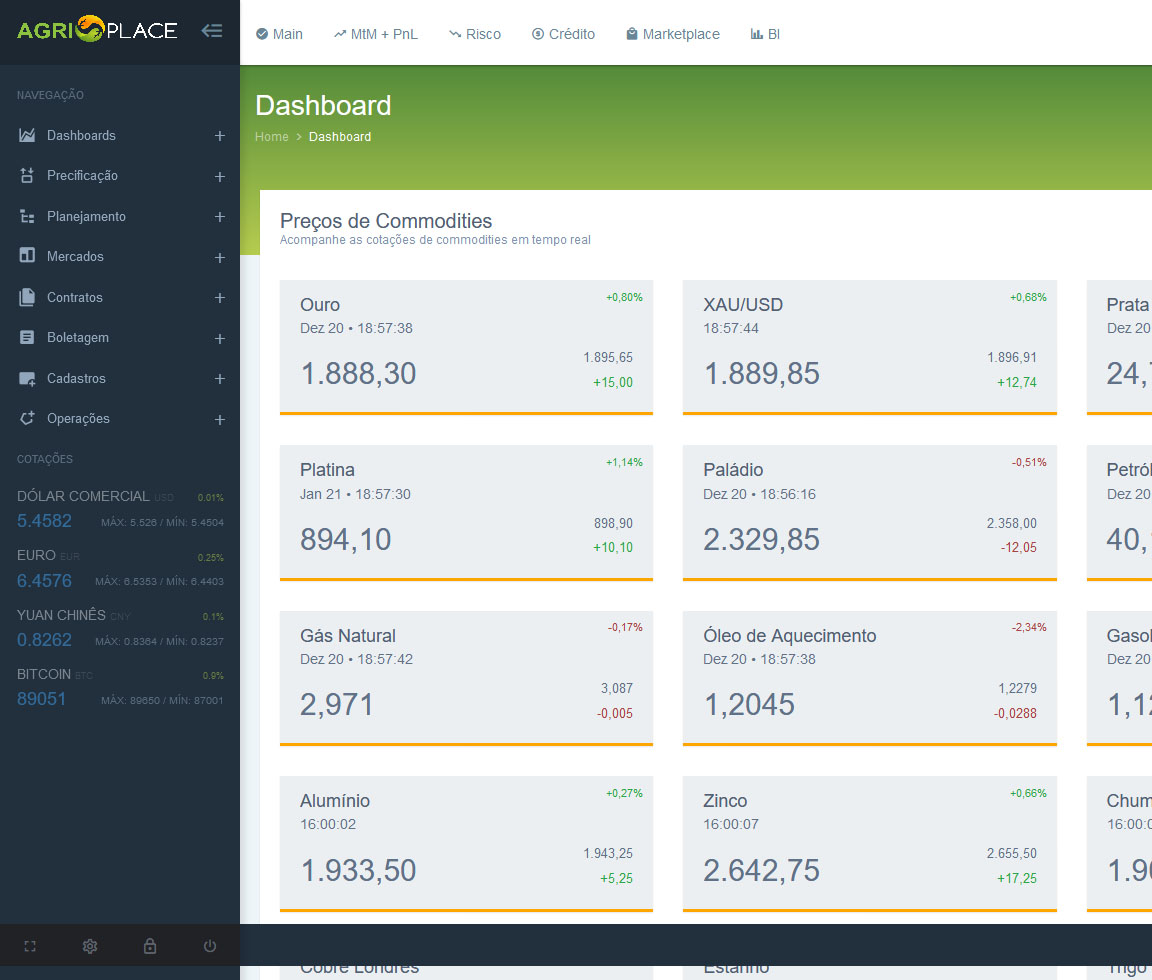This screenshot has height=980, width=1152.
Task: Click the power logout icon
Action: (x=210, y=946)
